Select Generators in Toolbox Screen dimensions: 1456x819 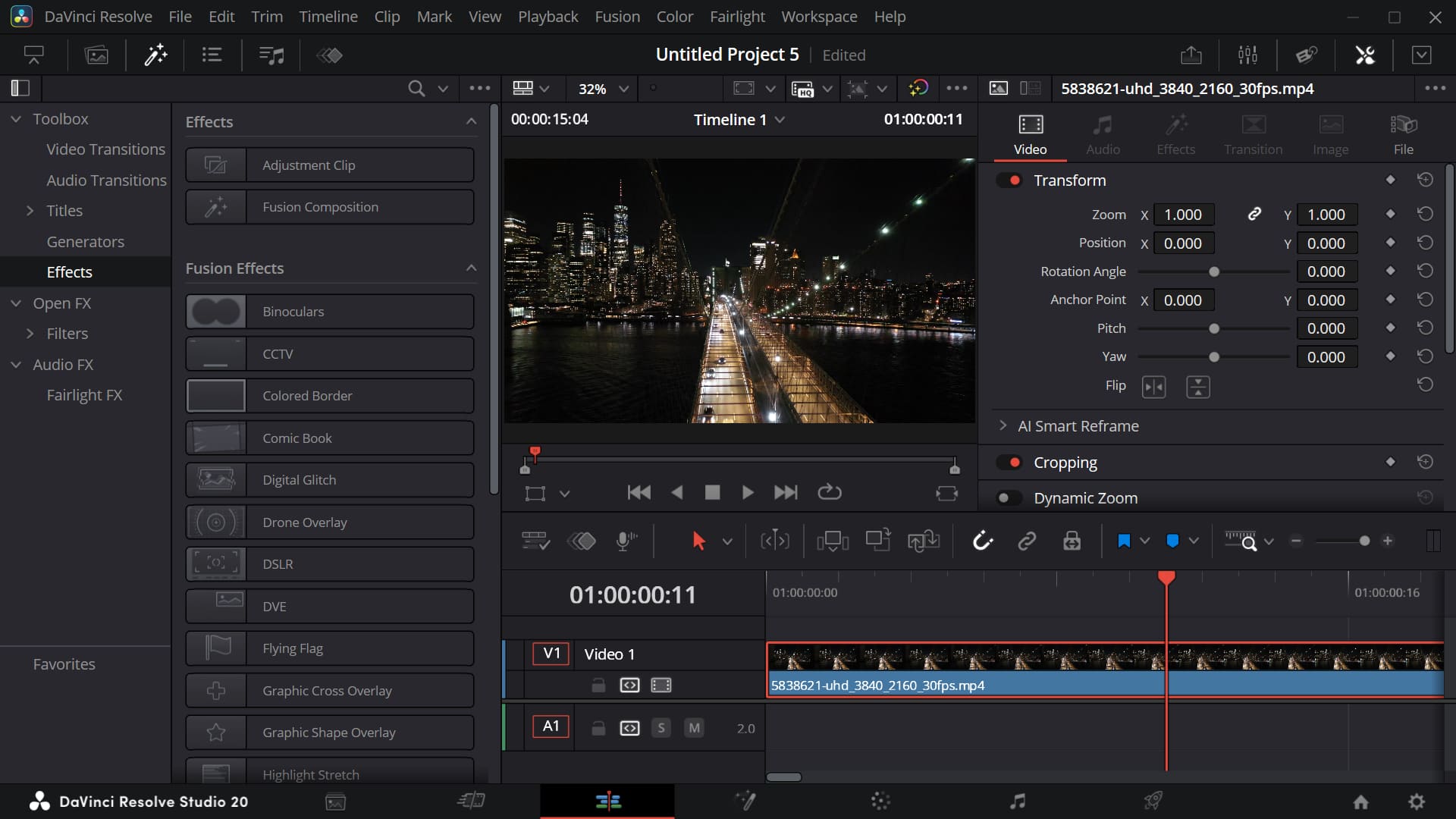[85, 242]
